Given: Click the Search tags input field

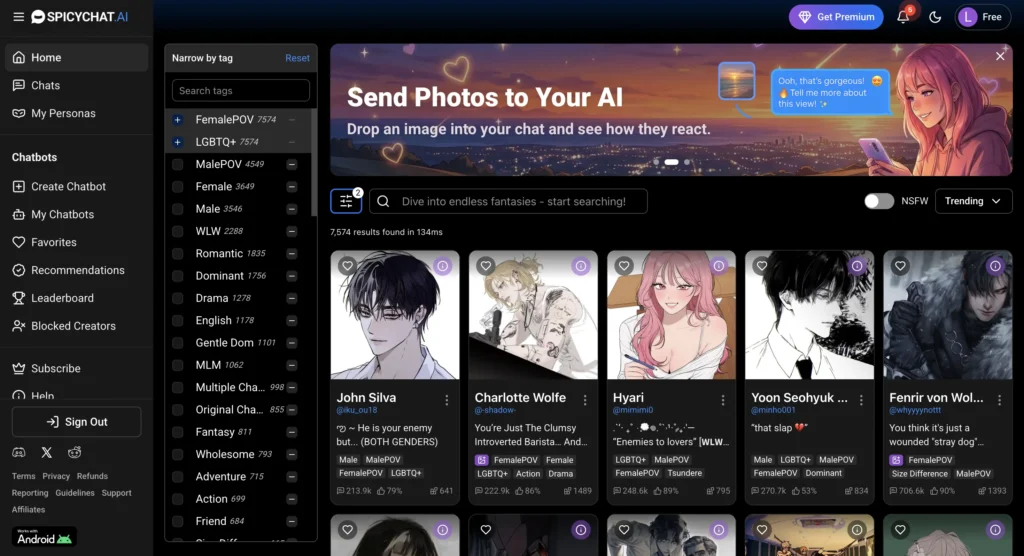Looking at the screenshot, I should (x=240, y=91).
